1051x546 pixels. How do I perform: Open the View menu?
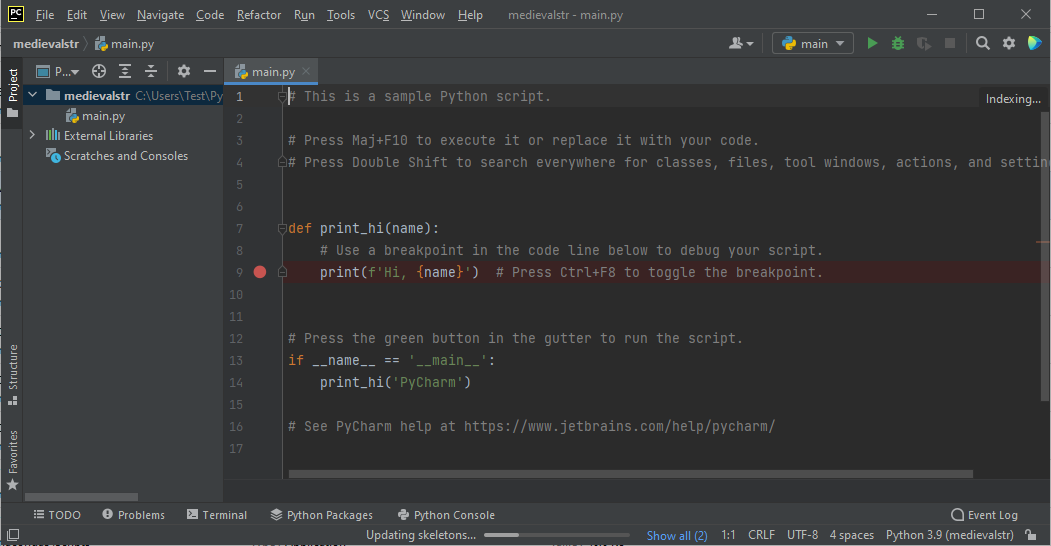click(x=112, y=15)
